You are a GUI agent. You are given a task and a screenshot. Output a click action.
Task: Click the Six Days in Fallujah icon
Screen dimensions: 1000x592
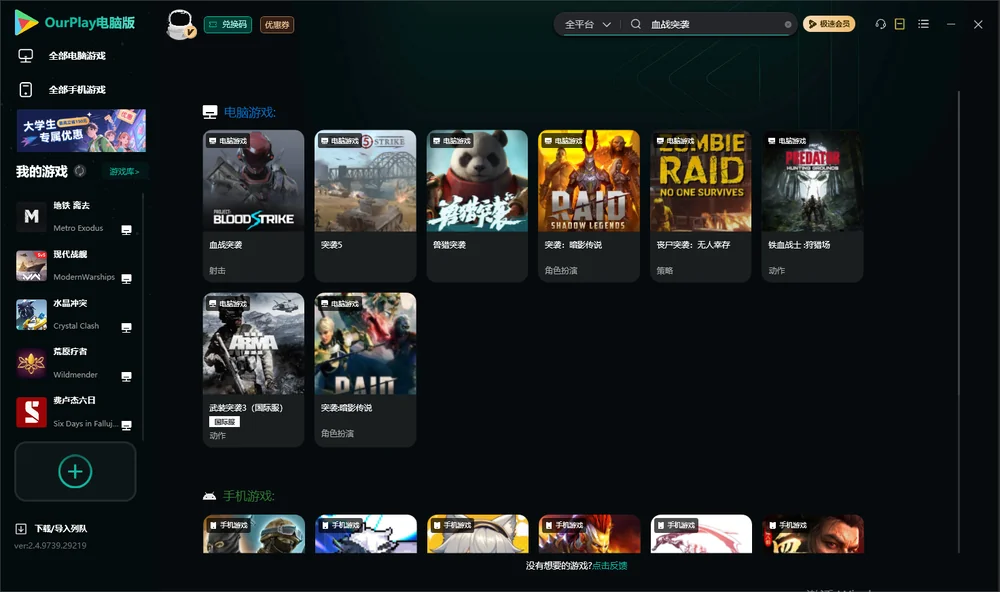point(31,412)
